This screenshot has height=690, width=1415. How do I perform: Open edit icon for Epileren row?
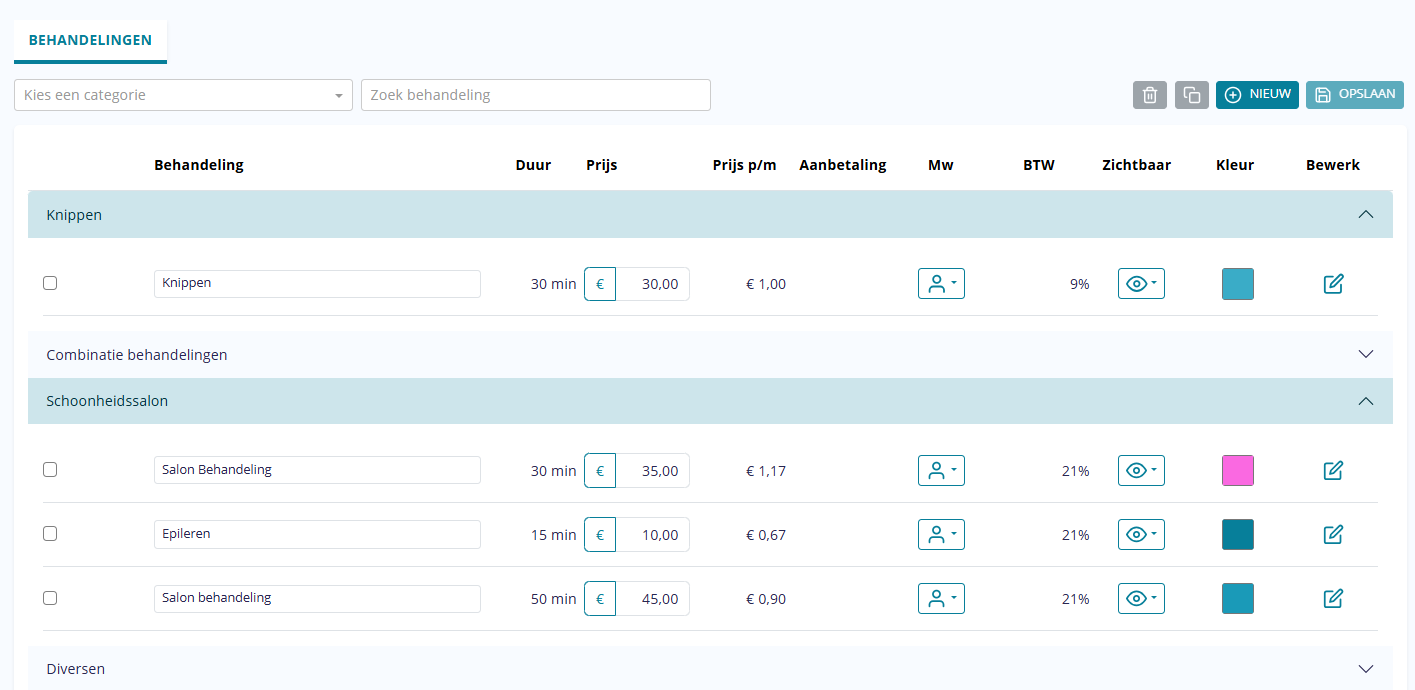click(1333, 535)
